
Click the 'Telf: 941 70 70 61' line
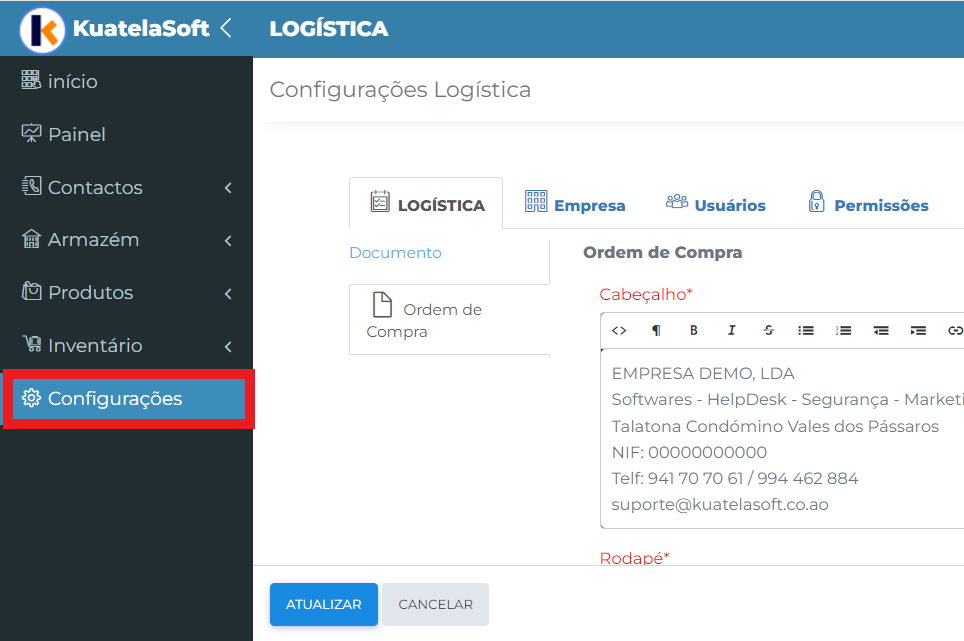coord(735,478)
